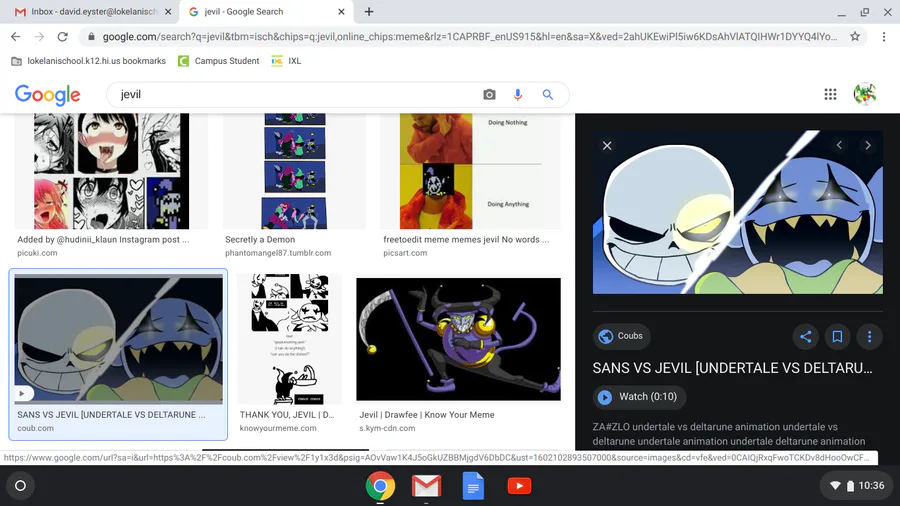Open the Campus Student bookmark
Image resolution: width=900 pixels, height=506 pixels.
point(219,61)
